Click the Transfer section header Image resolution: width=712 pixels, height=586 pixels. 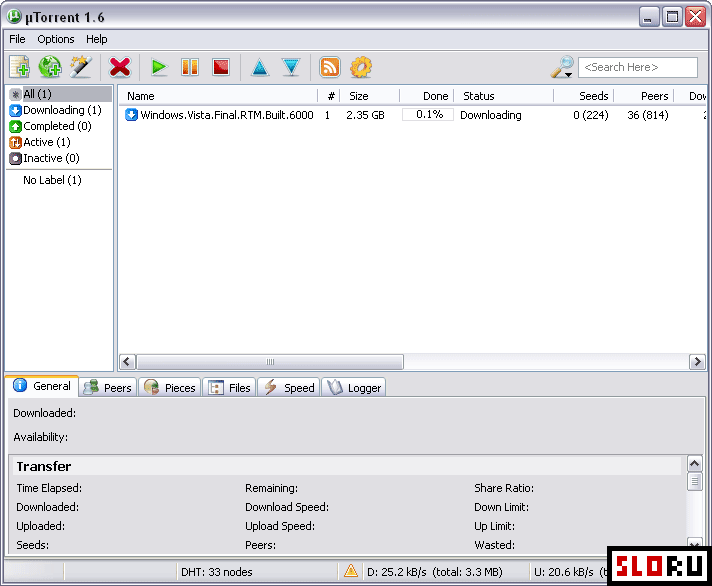pyautogui.click(x=347, y=466)
